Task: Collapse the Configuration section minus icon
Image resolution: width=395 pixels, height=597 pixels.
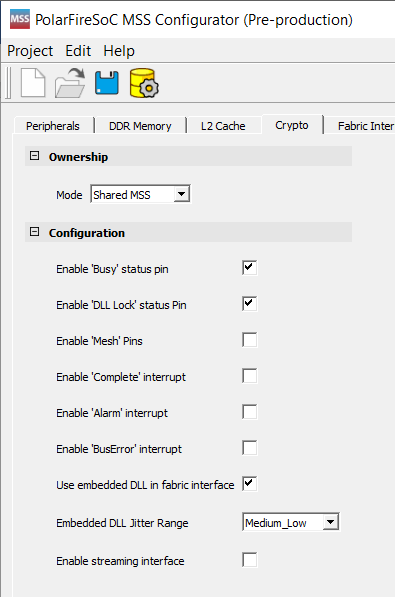Action: pyautogui.click(x=34, y=231)
